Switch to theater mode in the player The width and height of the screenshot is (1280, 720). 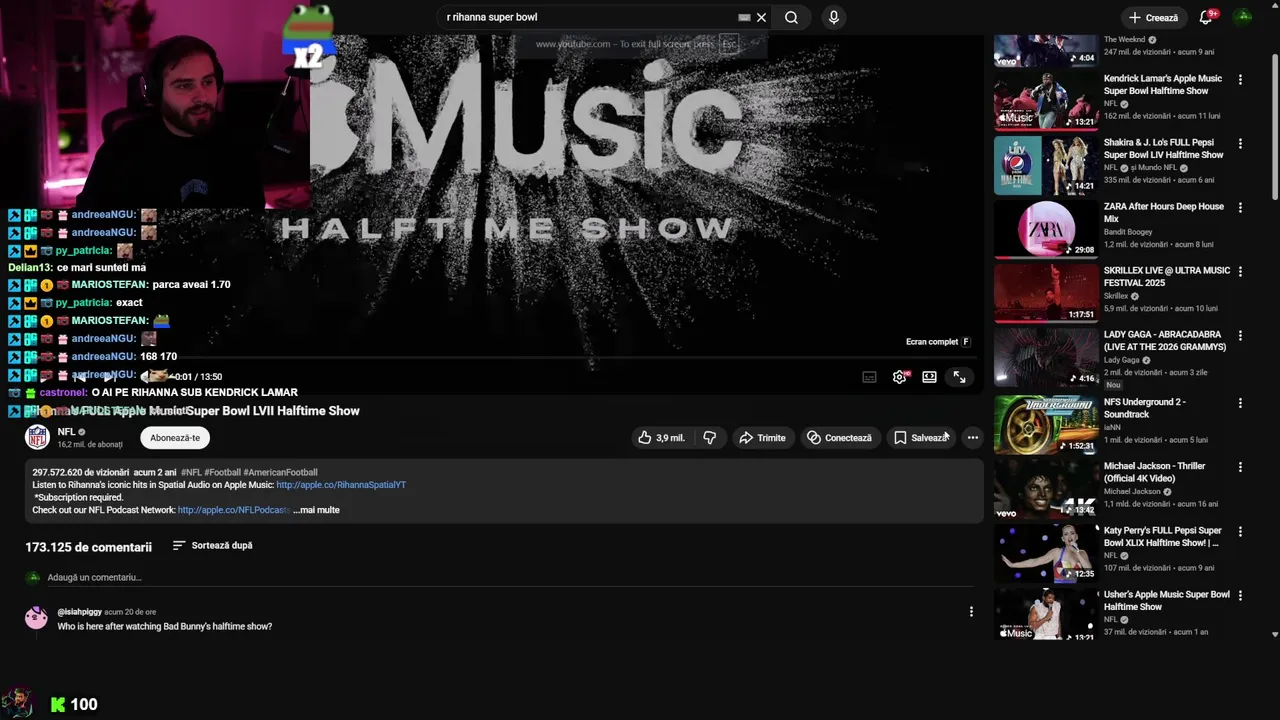point(929,377)
